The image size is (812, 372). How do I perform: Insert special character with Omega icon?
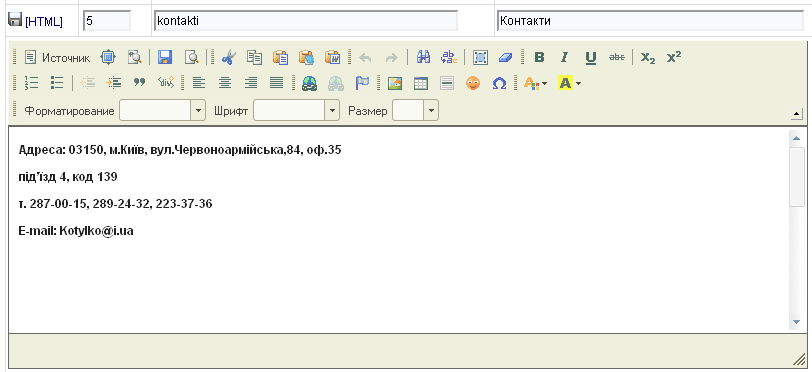[499, 83]
